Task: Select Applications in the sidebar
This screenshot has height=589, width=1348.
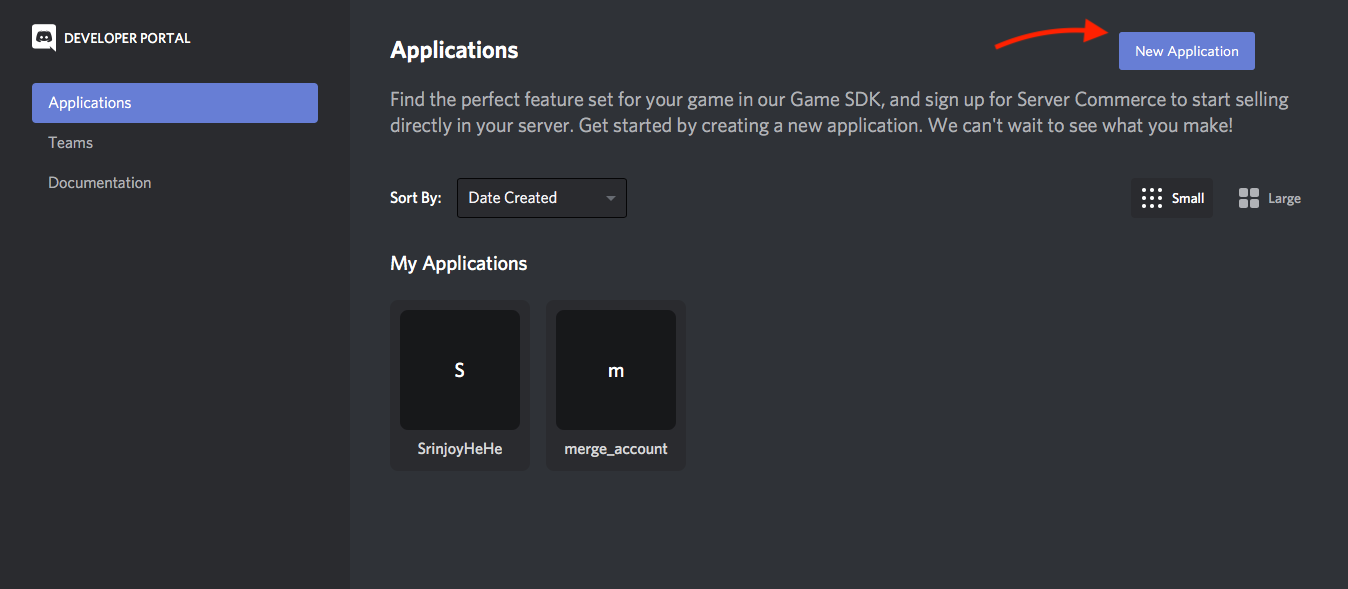Action: point(175,103)
